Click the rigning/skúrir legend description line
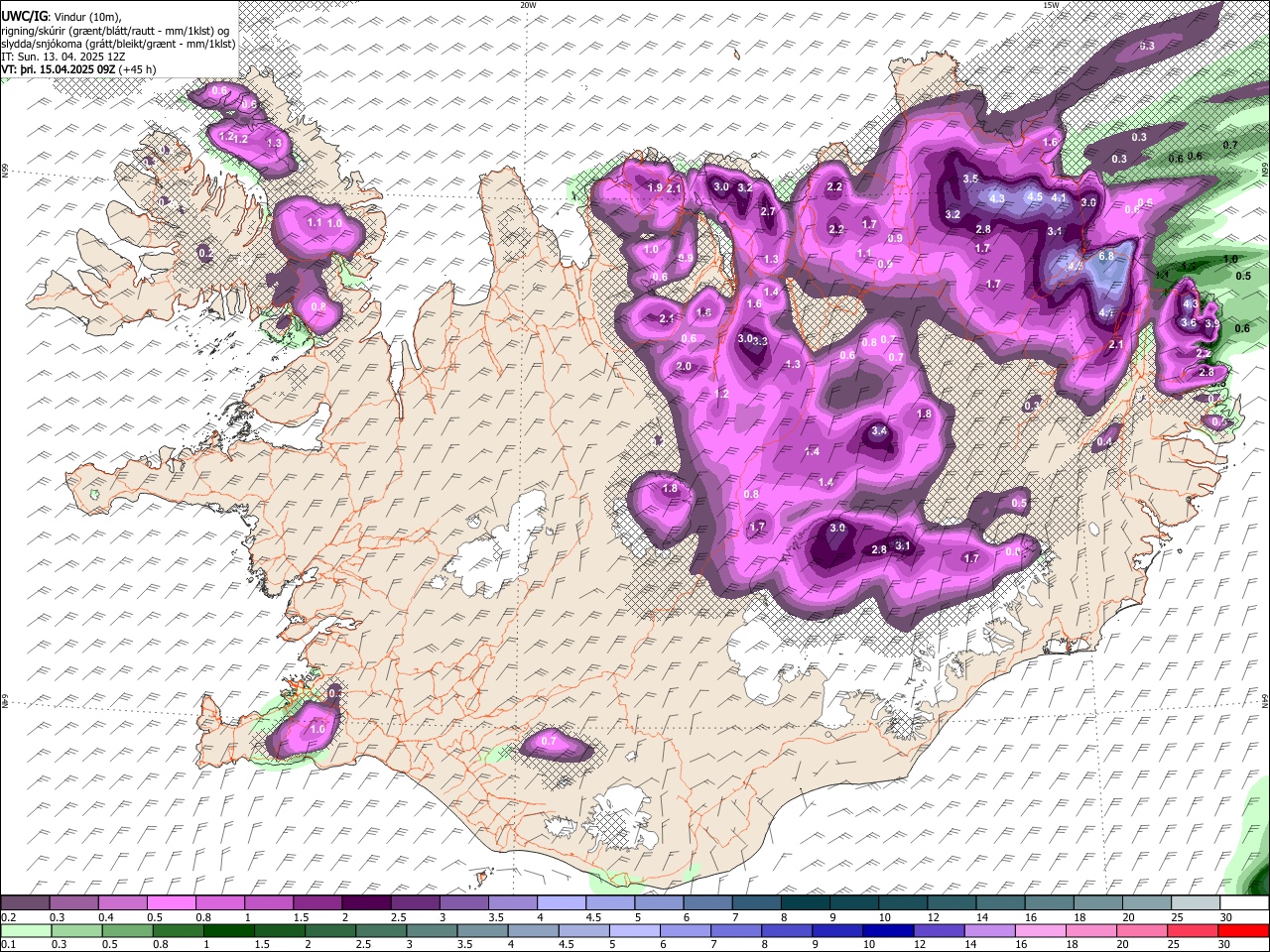This screenshot has width=1270, height=952. 116,31
